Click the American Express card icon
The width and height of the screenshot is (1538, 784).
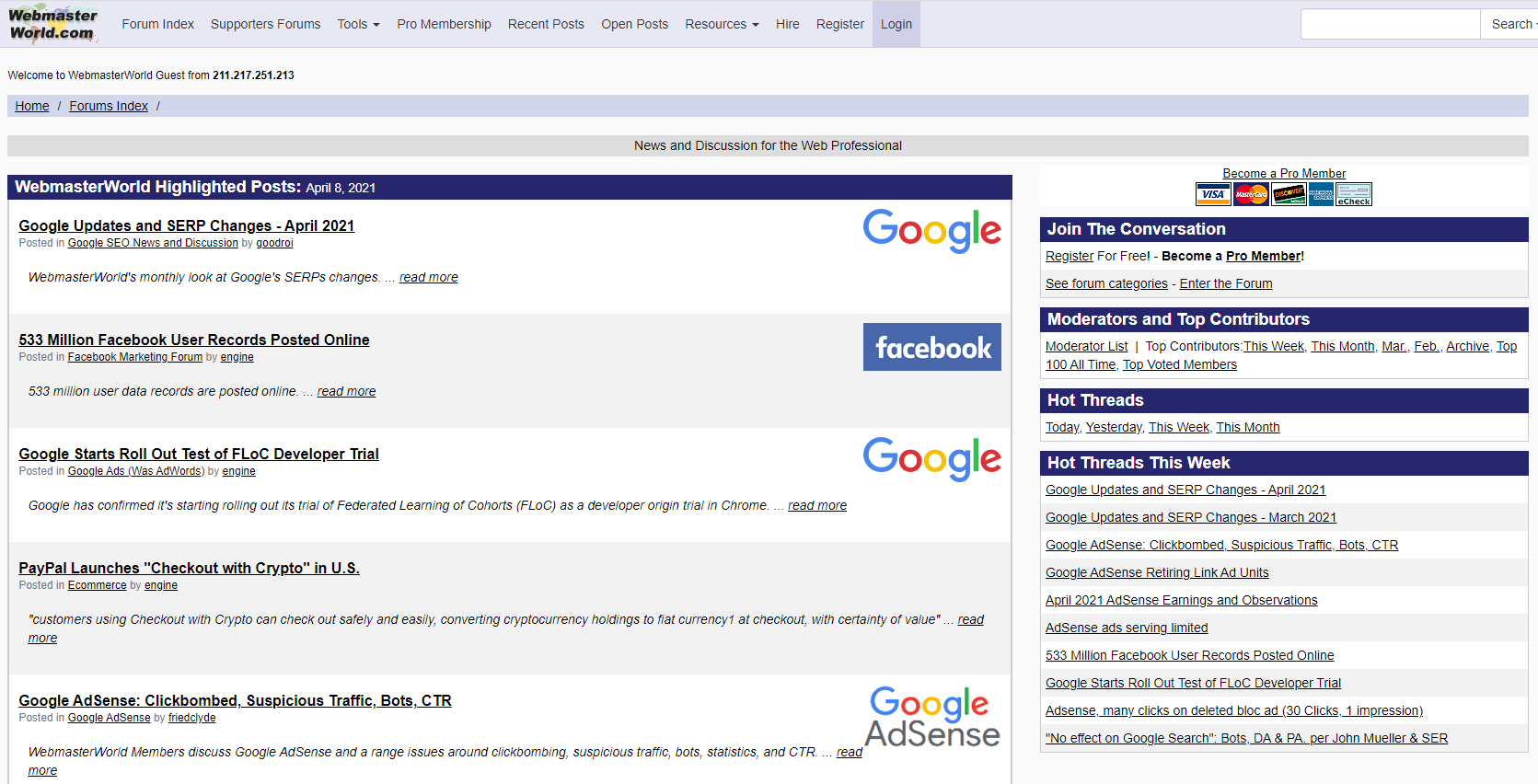coord(1322,194)
